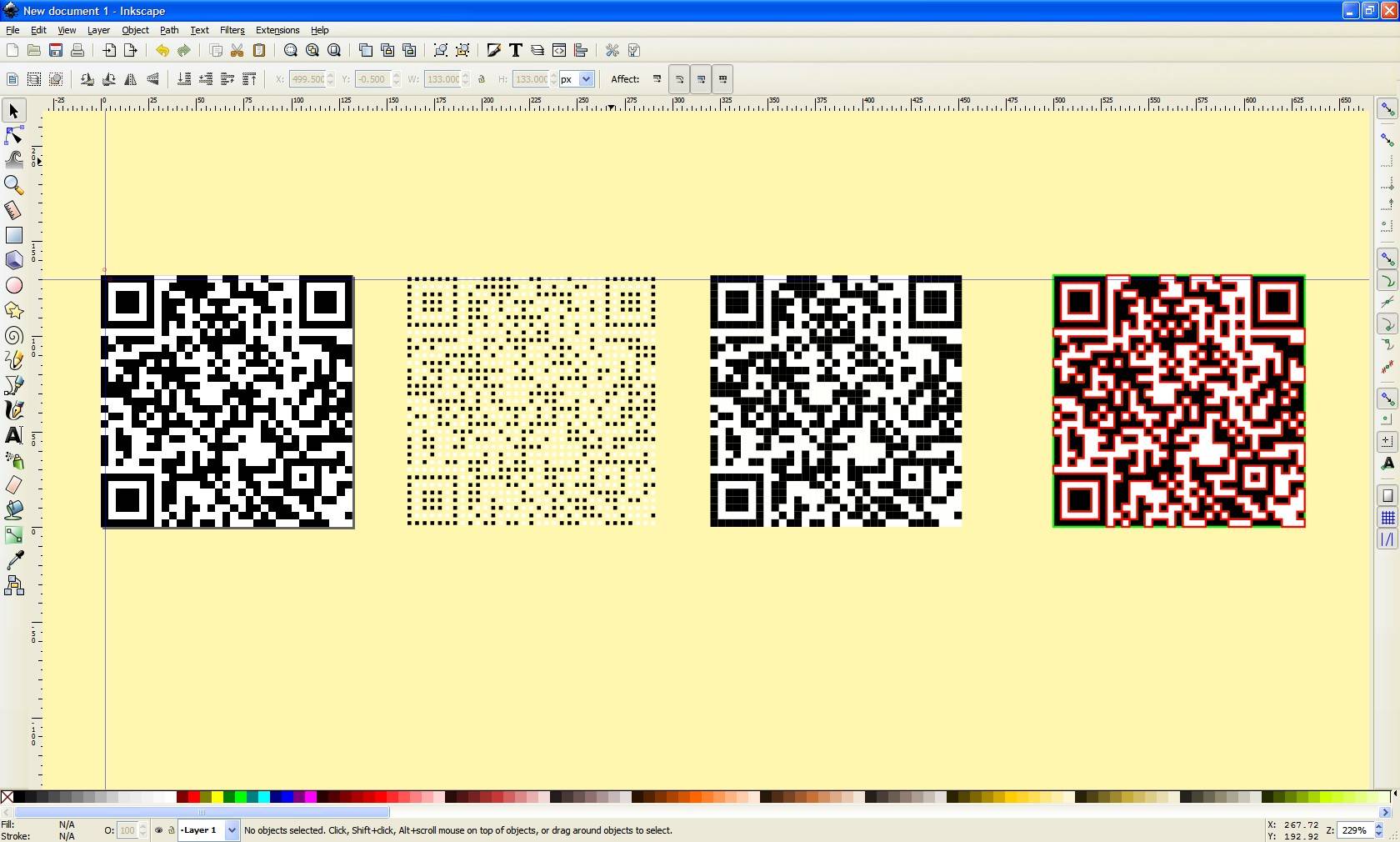Open the zoom percentage dropdown stepper
The width and height of the screenshot is (1400, 842).
click(x=1378, y=830)
